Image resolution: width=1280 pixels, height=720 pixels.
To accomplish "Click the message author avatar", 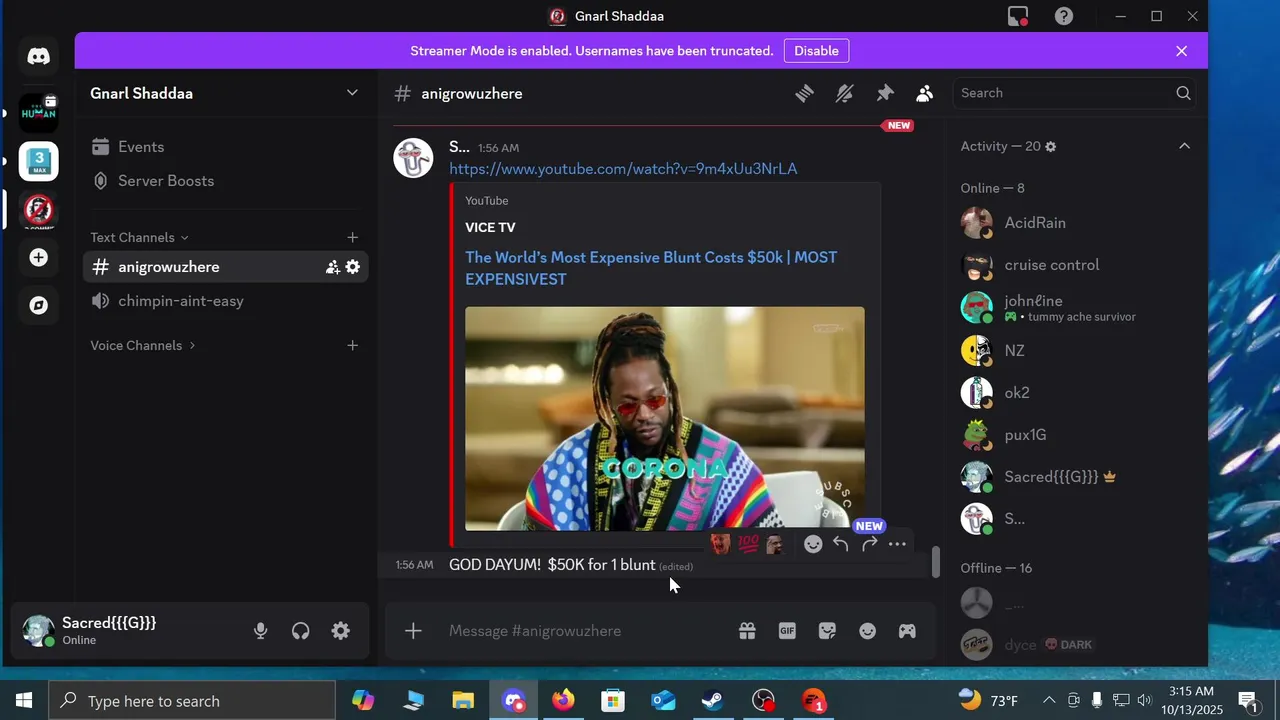I will (x=413, y=158).
